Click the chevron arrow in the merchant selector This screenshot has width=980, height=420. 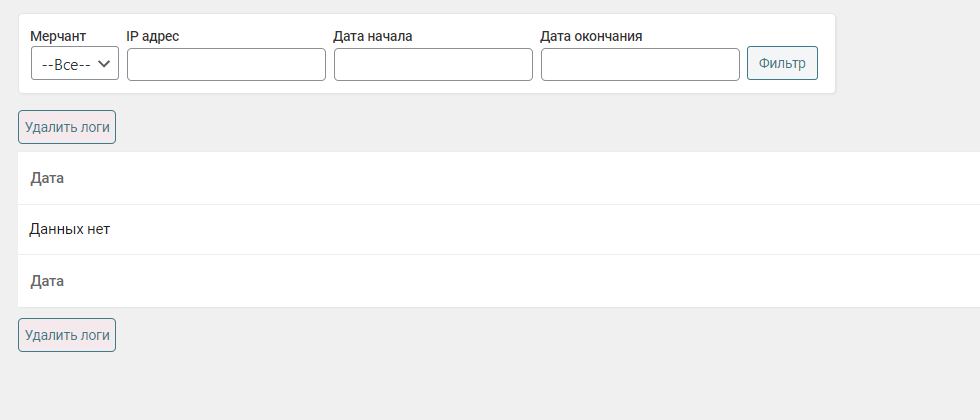coord(103,64)
